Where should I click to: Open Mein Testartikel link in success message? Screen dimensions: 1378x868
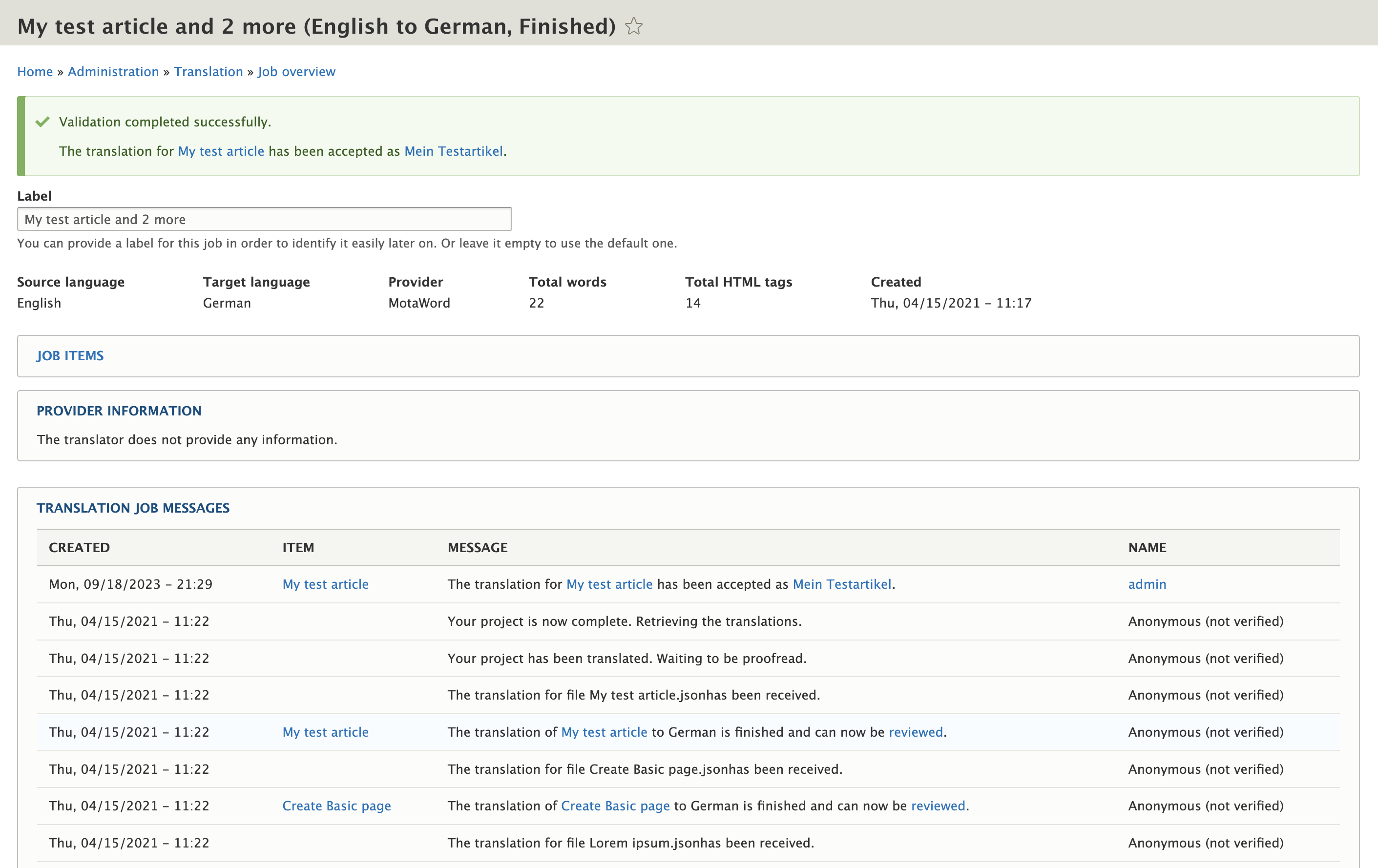pos(453,151)
